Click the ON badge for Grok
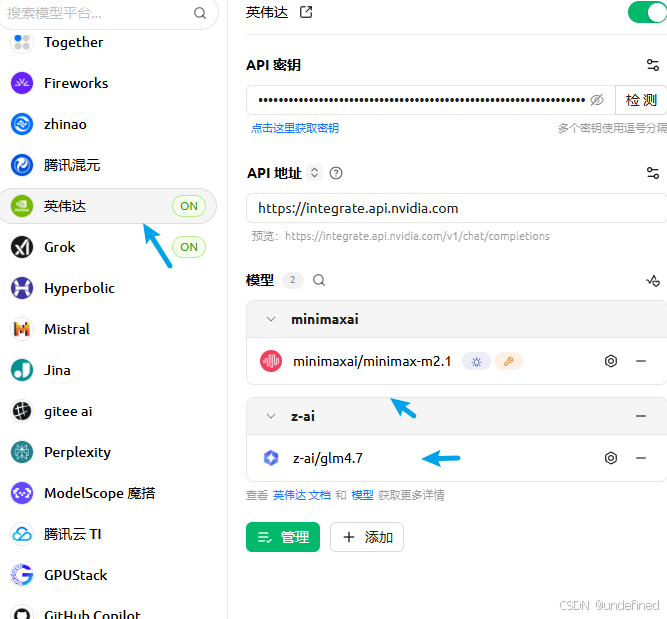This screenshot has width=667, height=619. click(189, 247)
